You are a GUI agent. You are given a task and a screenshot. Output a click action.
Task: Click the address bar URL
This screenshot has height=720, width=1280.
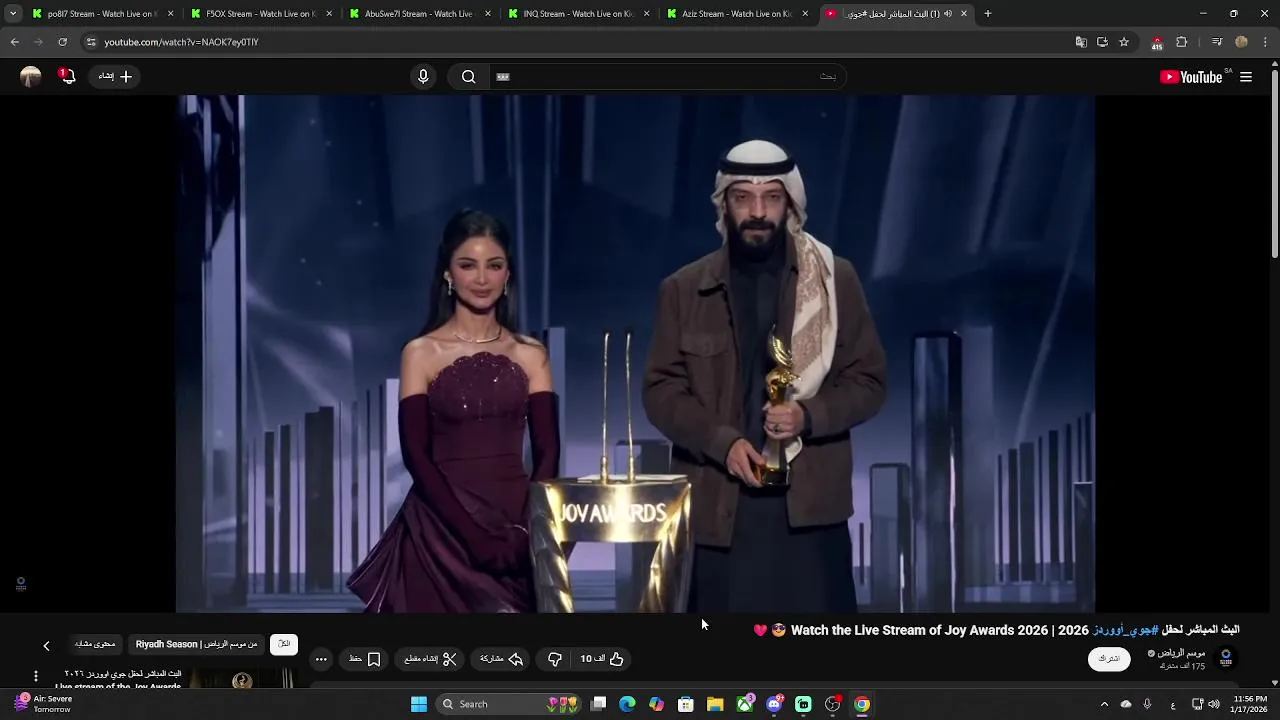tap(181, 42)
